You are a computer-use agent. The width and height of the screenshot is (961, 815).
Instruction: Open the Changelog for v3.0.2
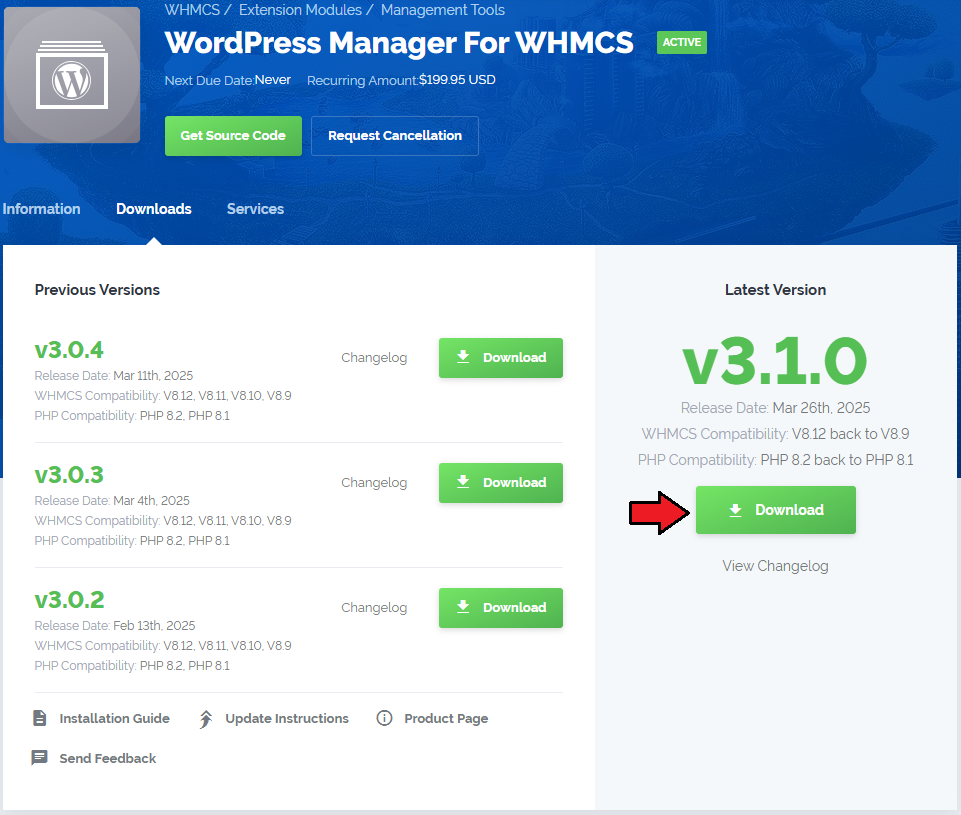tap(374, 607)
